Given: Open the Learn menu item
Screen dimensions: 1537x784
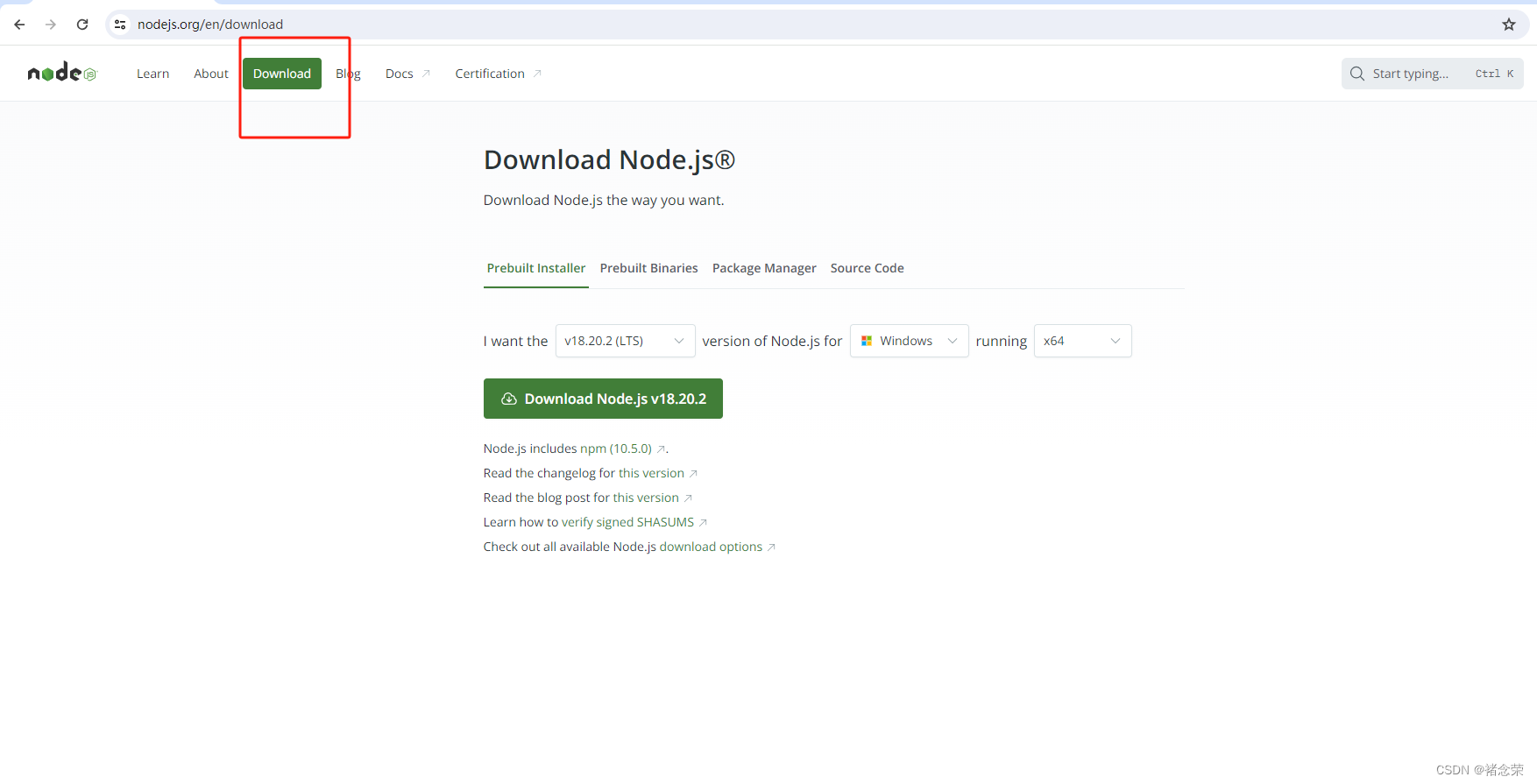Looking at the screenshot, I should [x=152, y=74].
